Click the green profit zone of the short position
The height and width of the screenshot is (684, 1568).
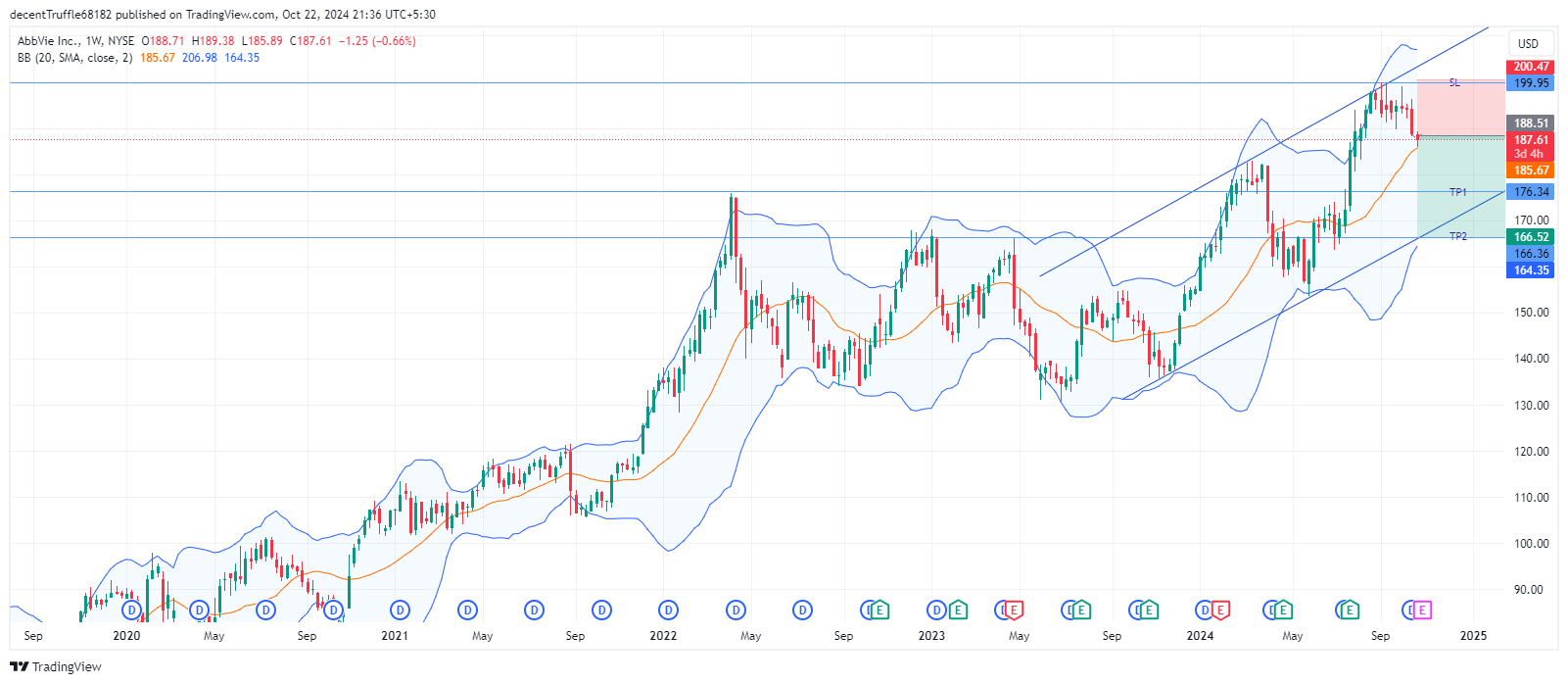1460,186
